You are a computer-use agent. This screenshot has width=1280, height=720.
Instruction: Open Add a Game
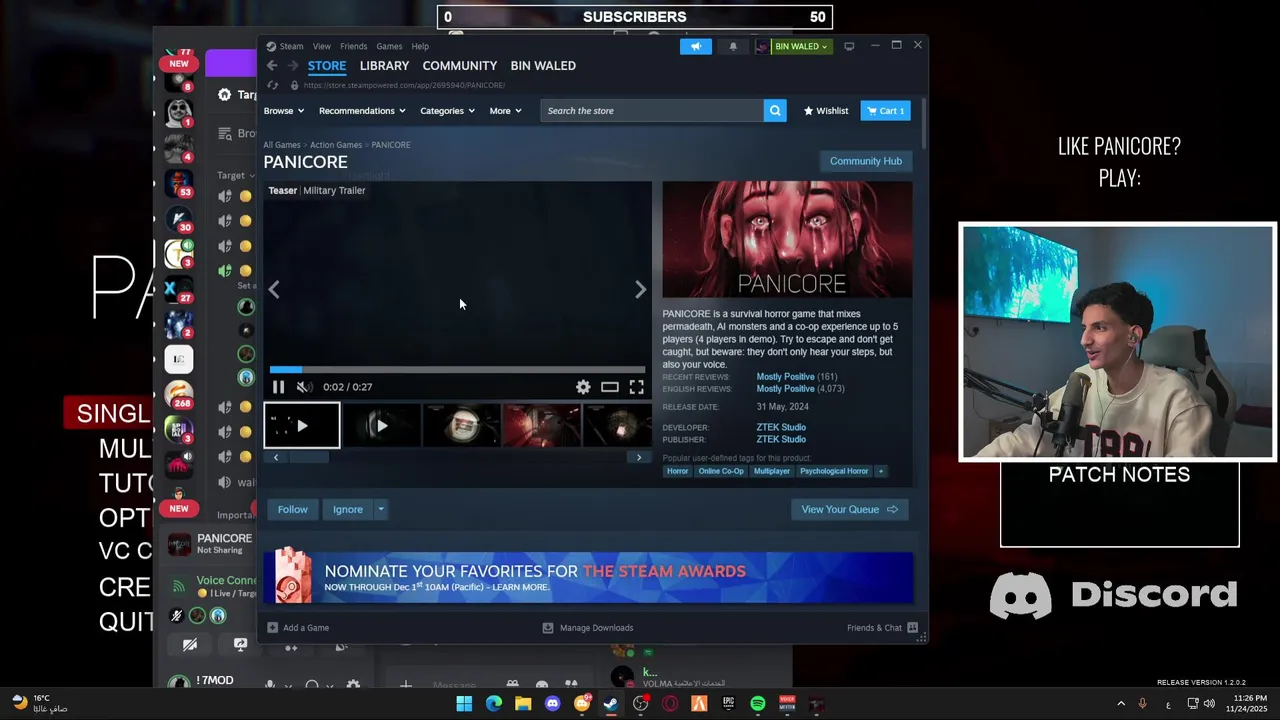click(298, 628)
